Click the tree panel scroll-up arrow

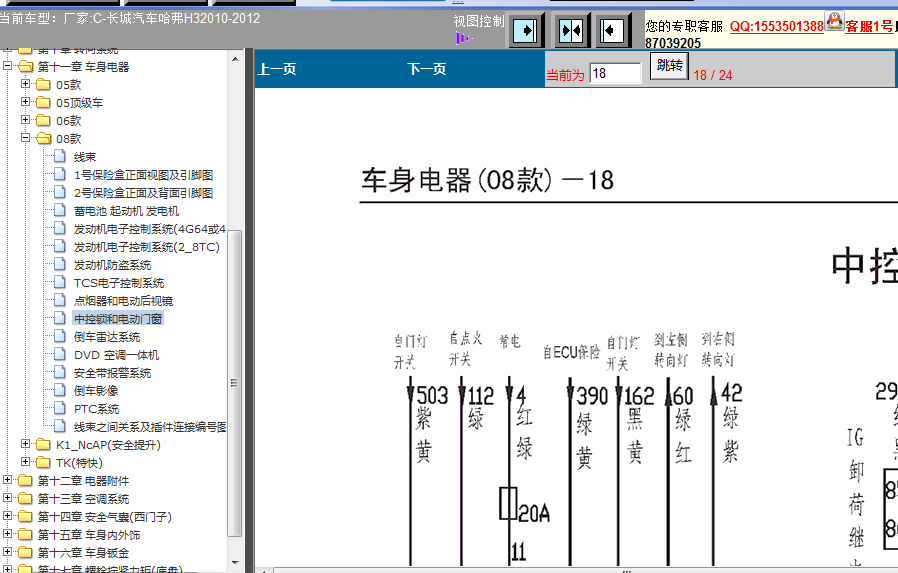tap(235, 58)
